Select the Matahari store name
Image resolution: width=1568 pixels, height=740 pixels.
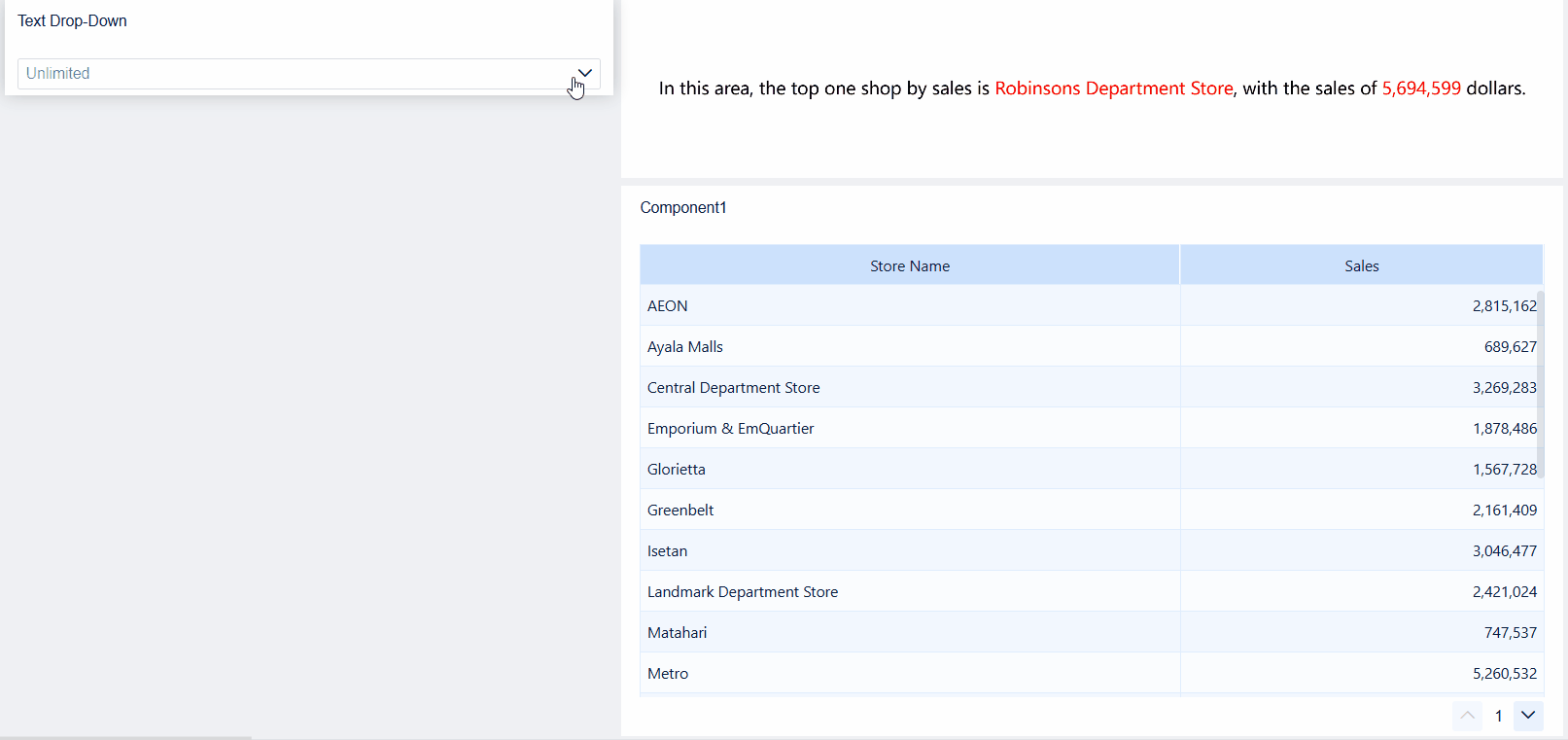(x=678, y=633)
